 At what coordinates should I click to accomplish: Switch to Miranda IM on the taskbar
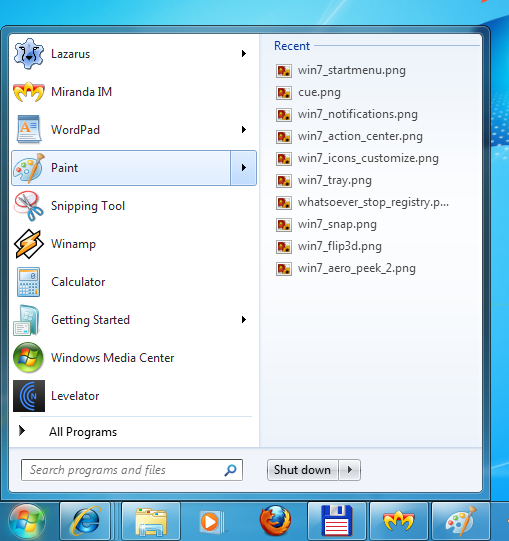(x=399, y=521)
